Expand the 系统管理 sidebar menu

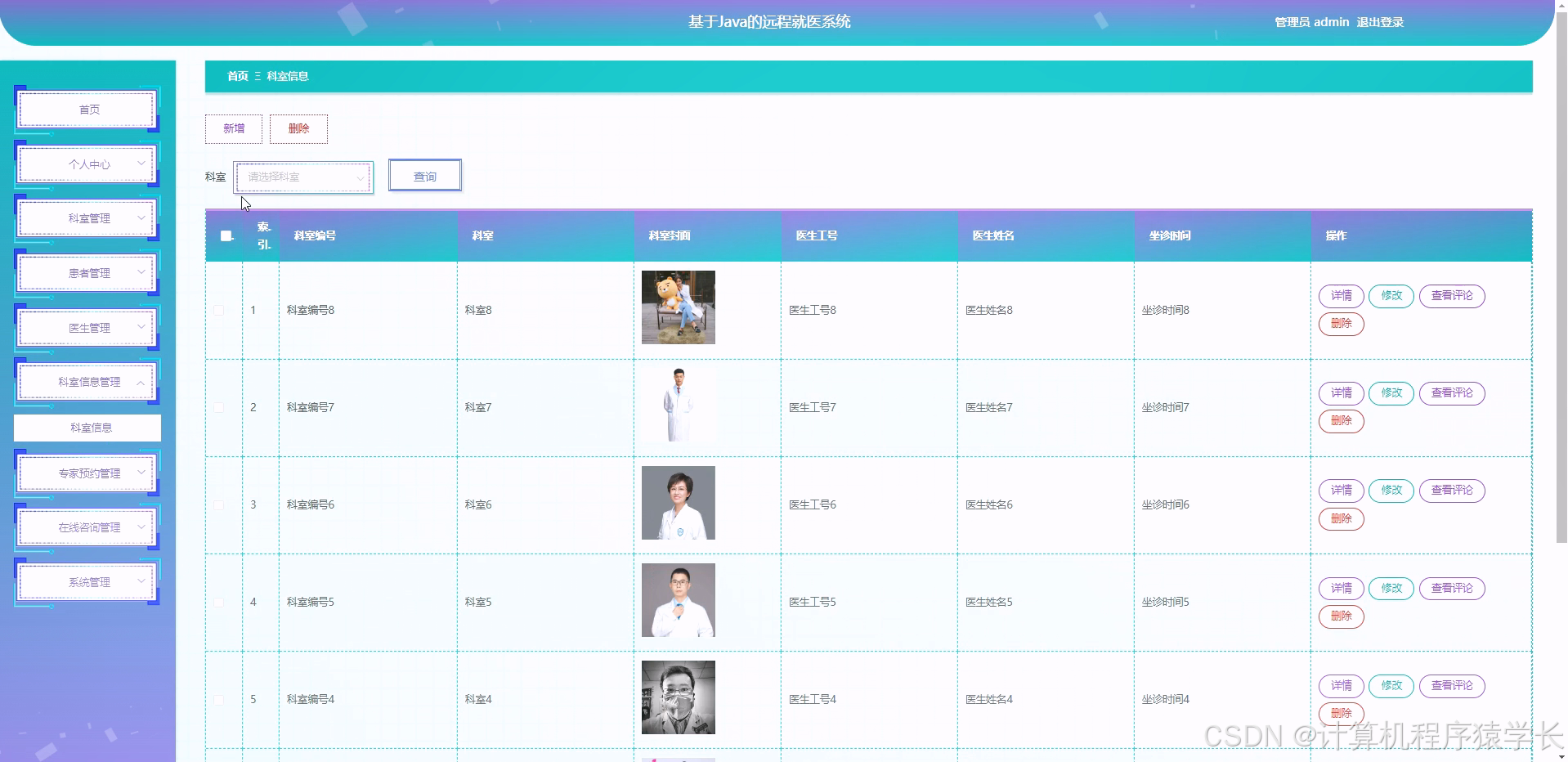pyautogui.click(x=88, y=582)
